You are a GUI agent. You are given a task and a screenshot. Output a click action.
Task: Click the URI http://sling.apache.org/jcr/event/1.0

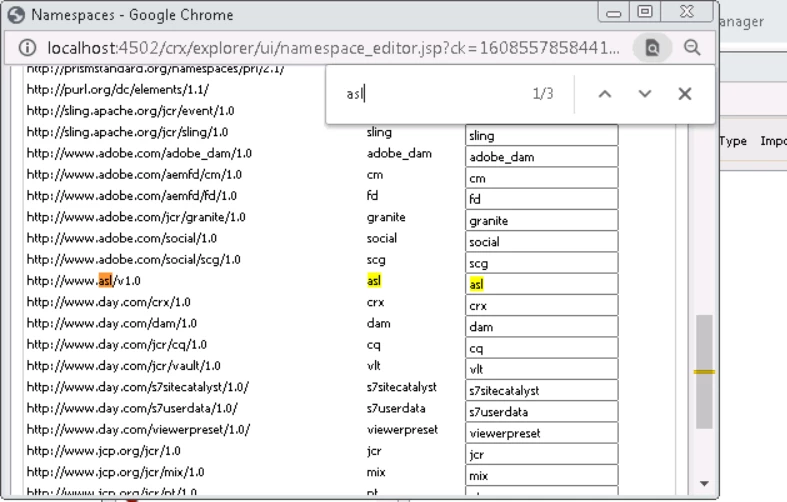130,111
